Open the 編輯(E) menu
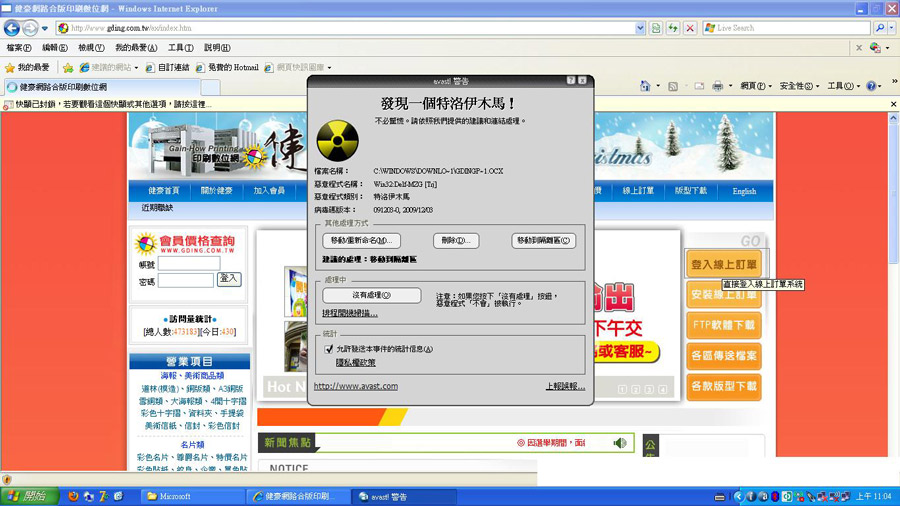Screen dimensions: 900x506 point(55,48)
